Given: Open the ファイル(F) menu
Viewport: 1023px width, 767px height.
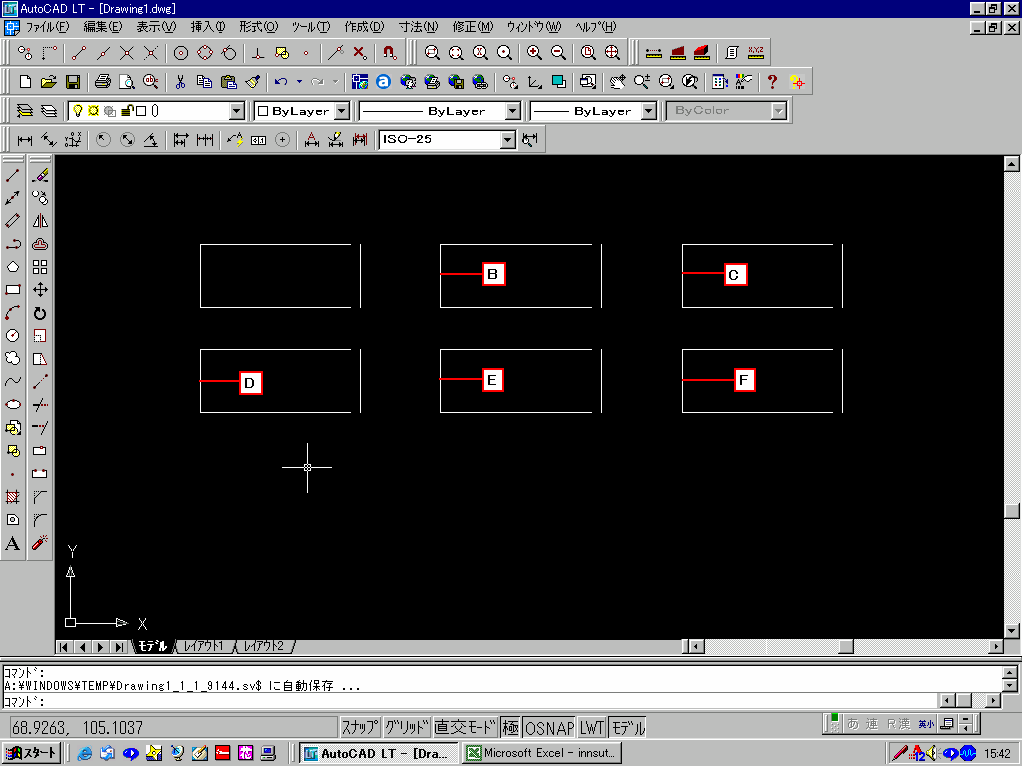Looking at the screenshot, I should tap(47, 27).
